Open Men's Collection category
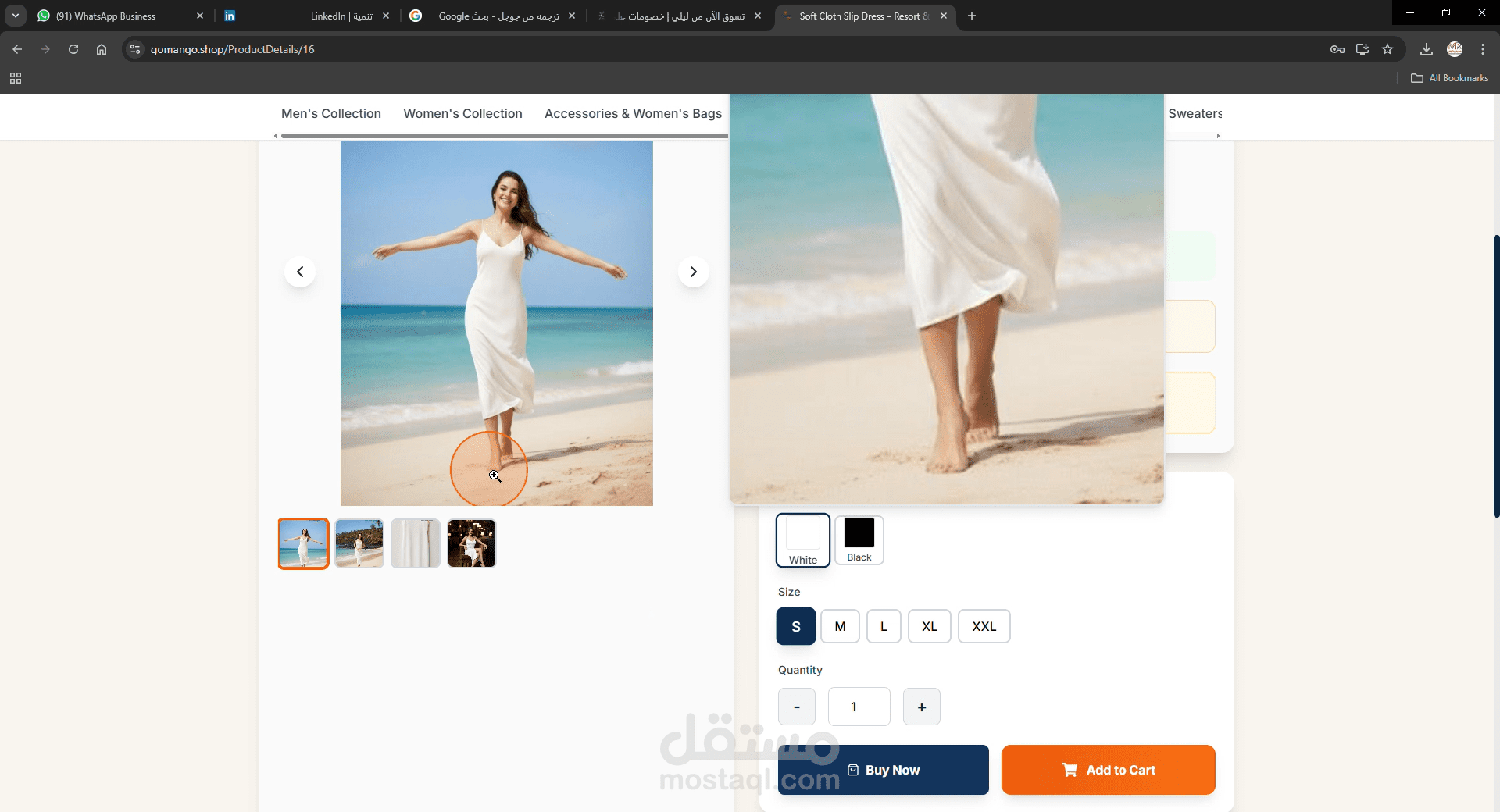The height and width of the screenshot is (812, 1500). tap(331, 113)
